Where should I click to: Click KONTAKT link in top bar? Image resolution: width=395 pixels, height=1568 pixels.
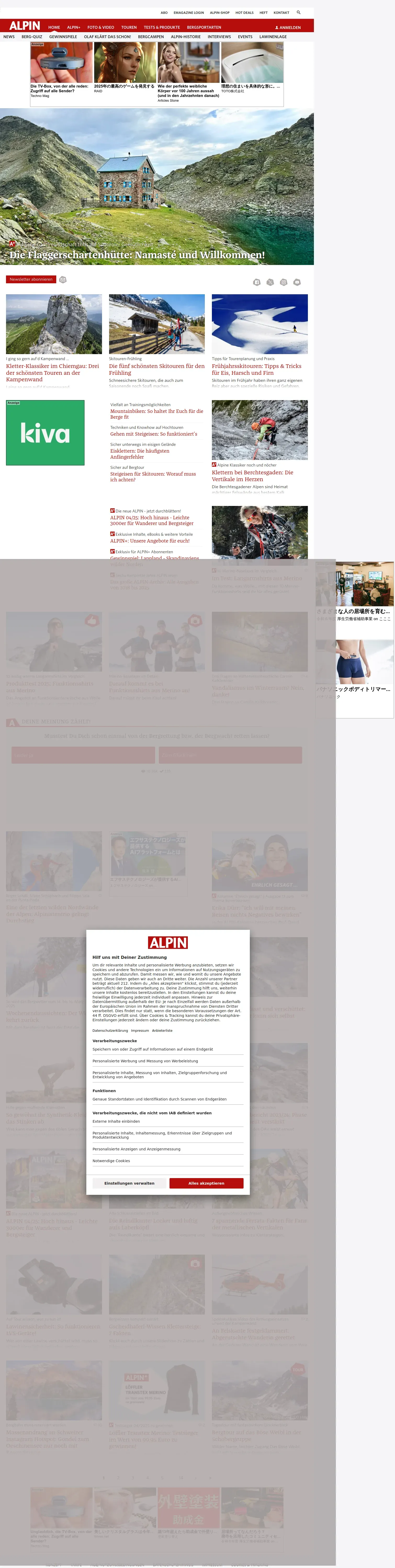coord(282,12)
